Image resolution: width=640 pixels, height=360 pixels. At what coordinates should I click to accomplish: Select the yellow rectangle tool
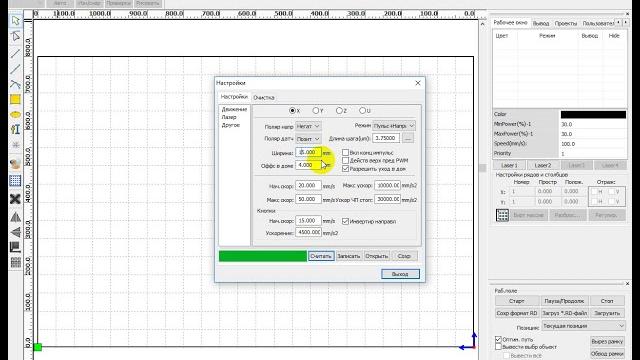point(16,100)
